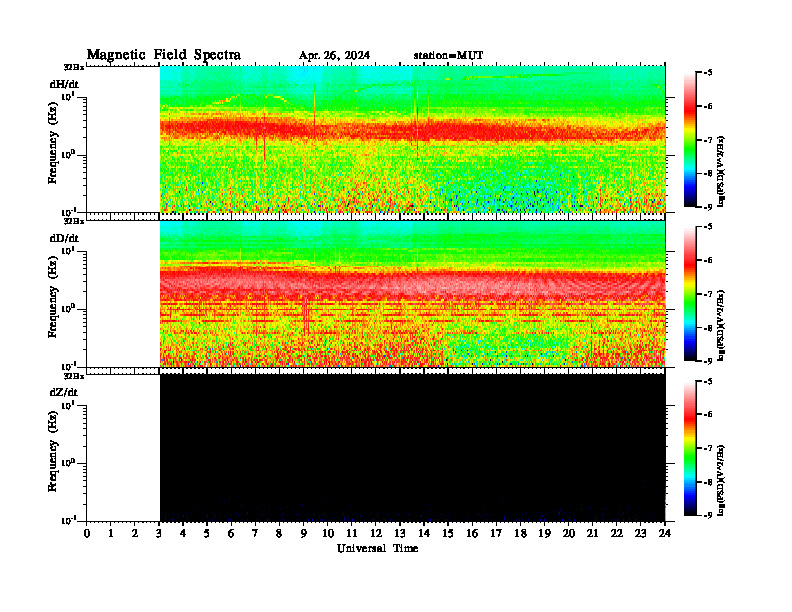Click hour 20 on the Universal Time axis
The height and width of the screenshot is (612, 792).
[569, 533]
